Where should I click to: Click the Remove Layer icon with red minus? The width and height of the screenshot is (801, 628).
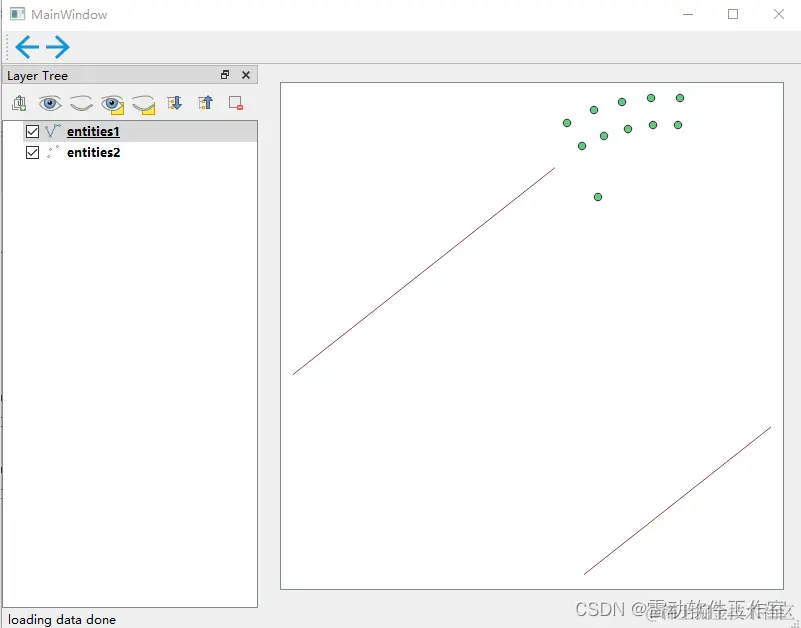point(236,103)
